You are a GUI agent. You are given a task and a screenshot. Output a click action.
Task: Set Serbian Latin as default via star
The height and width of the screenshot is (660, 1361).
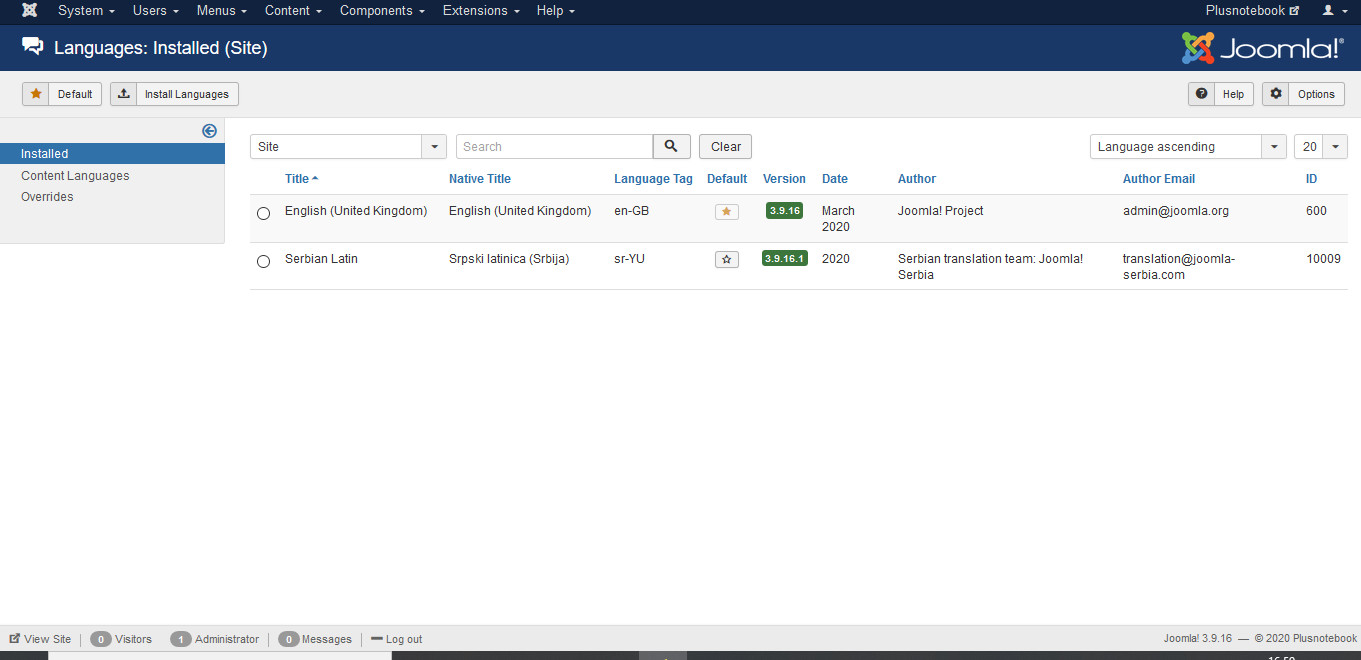click(726, 259)
